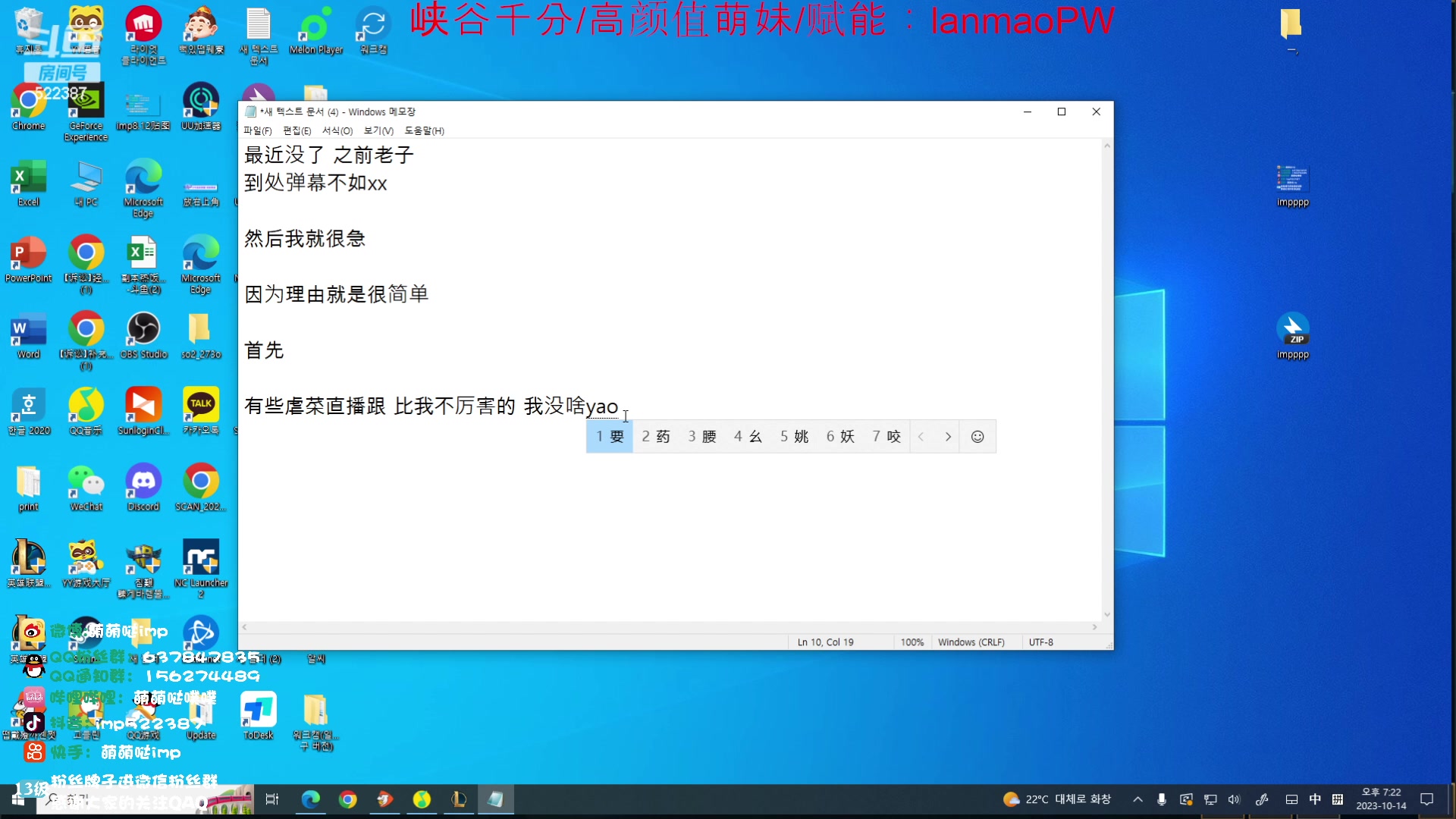
Task: Toggle microphone icon in system tray
Action: click(1161, 799)
